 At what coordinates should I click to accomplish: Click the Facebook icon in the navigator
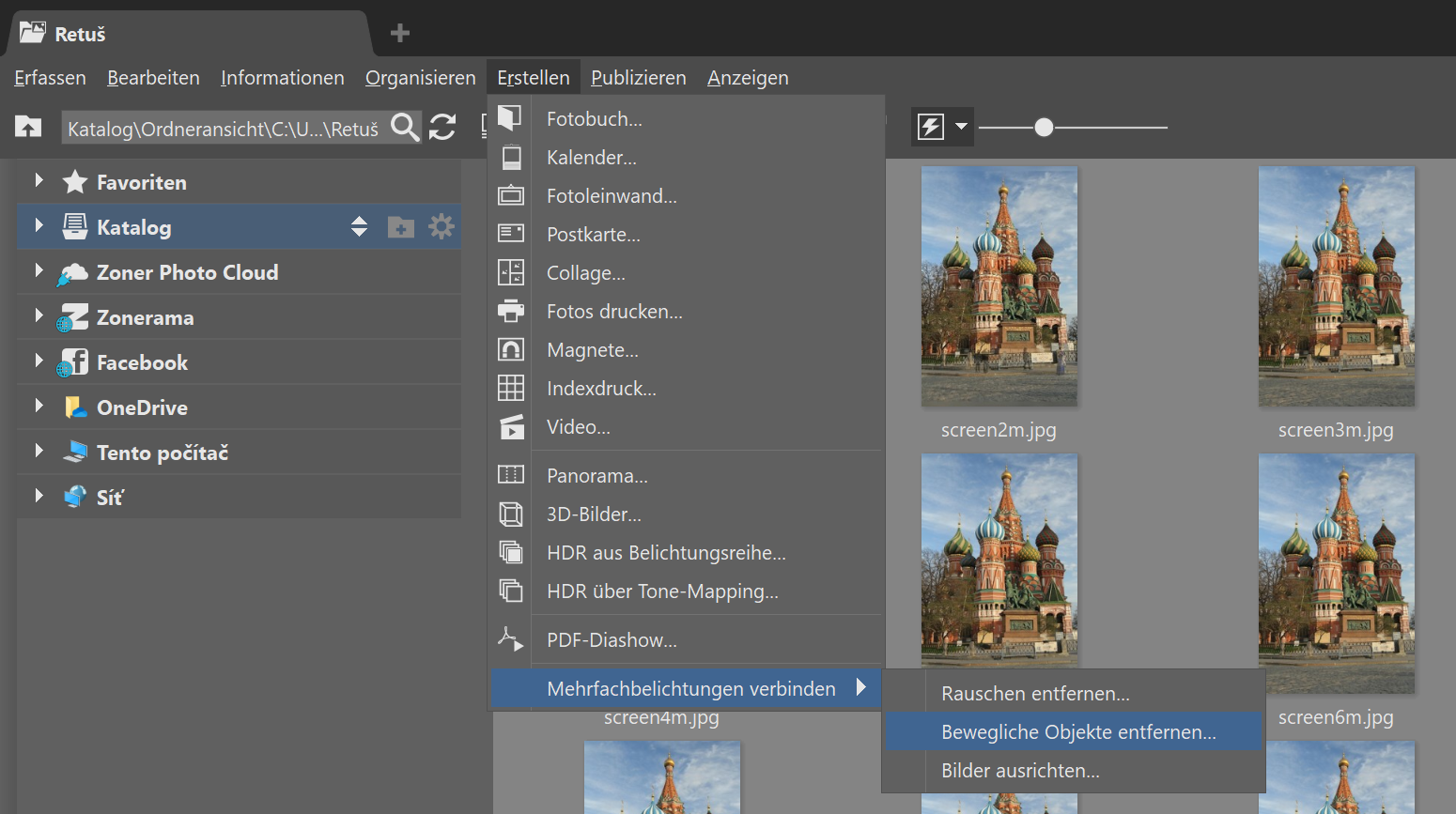[x=72, y=362]
